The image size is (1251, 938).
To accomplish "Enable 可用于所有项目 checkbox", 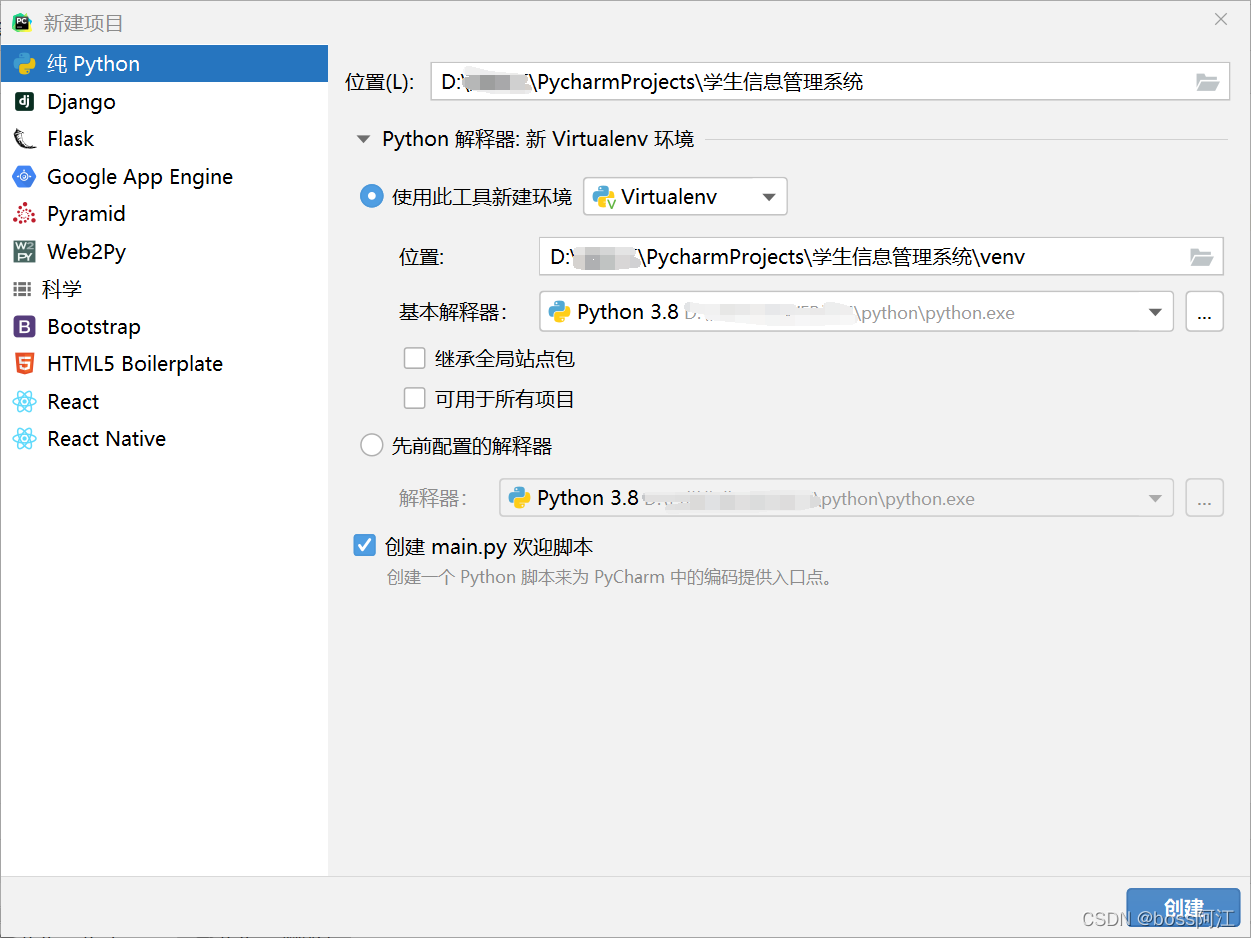I will [x=415, y=399].
